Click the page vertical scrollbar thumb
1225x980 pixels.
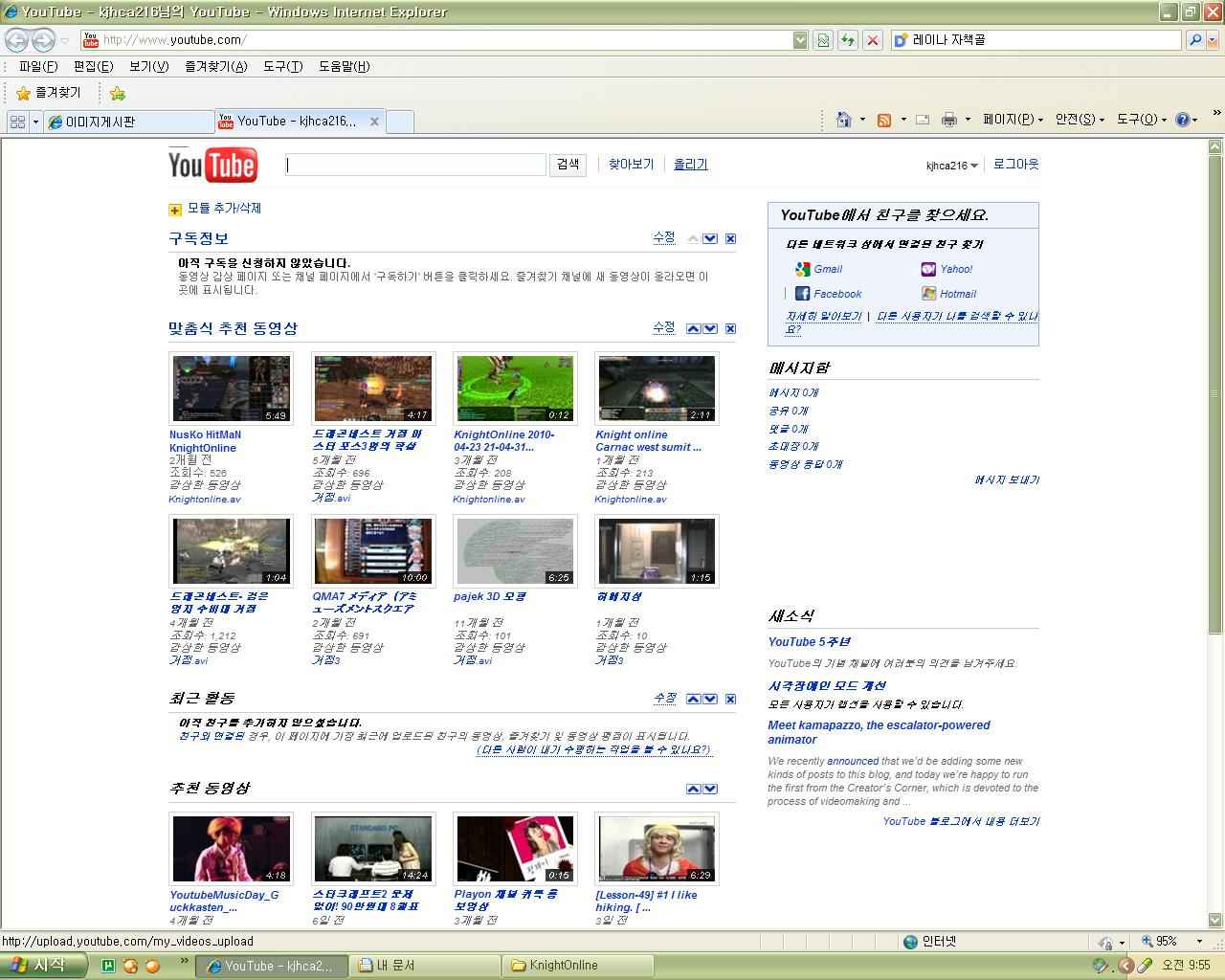(x=1214, y=394)
